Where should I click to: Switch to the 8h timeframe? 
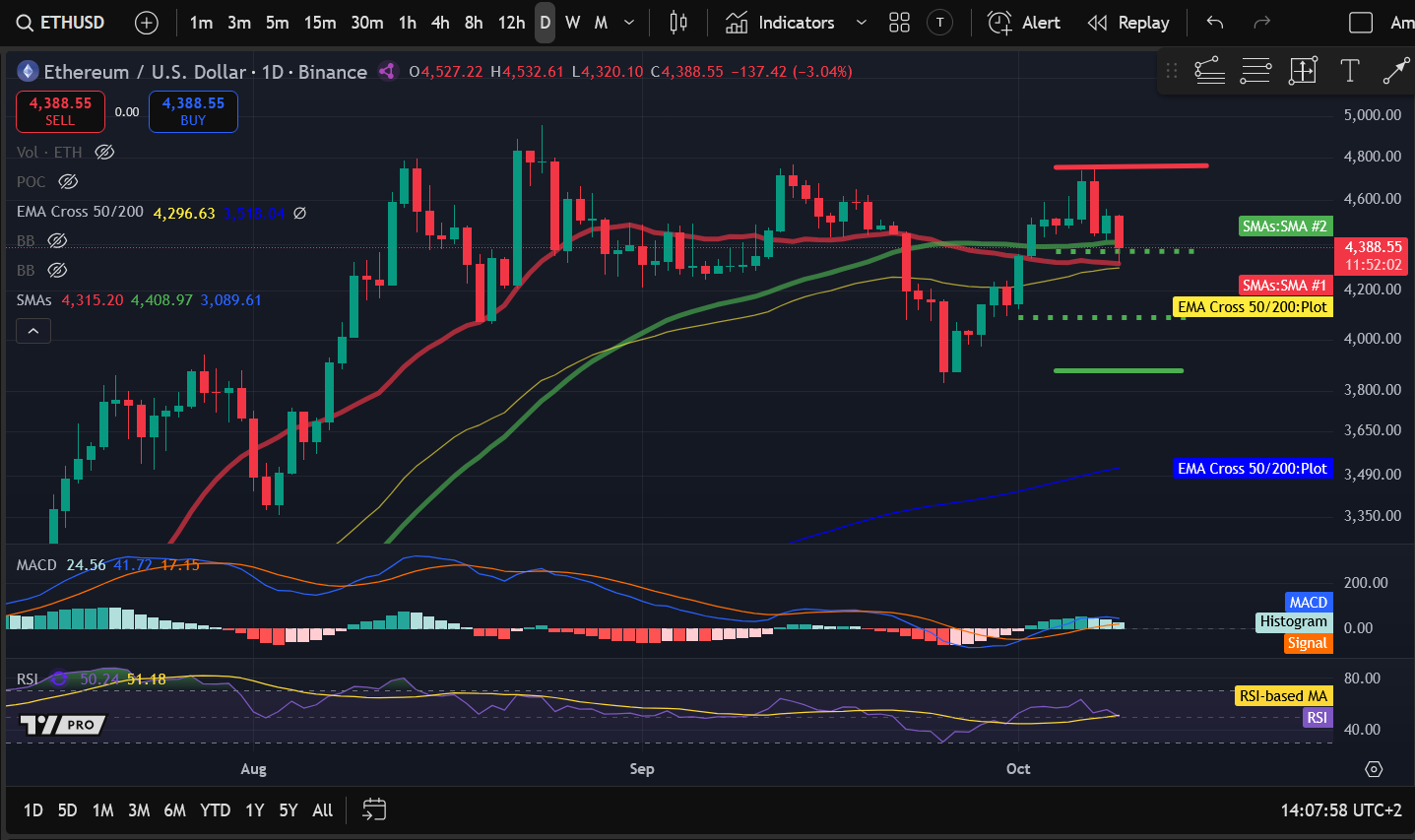pyautogui.click(x=474, y=23)
